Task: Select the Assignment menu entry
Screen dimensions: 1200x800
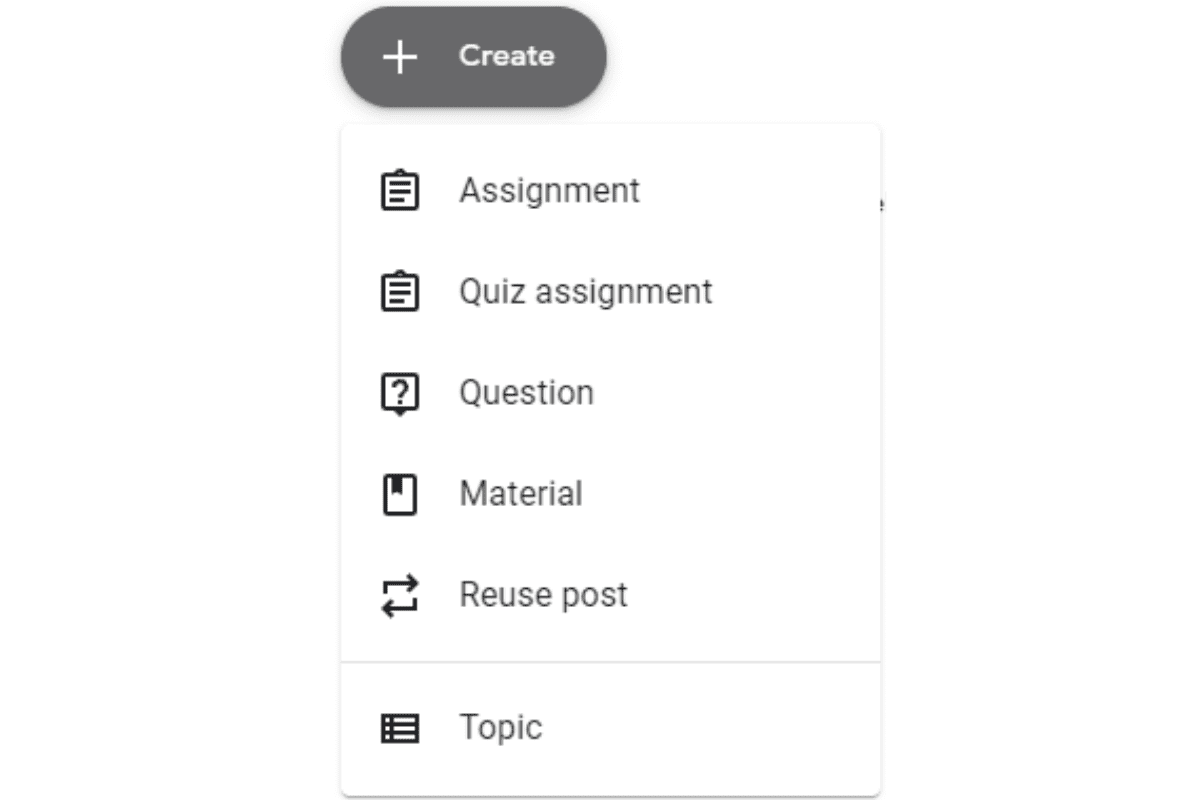Action: coord(549,190)
